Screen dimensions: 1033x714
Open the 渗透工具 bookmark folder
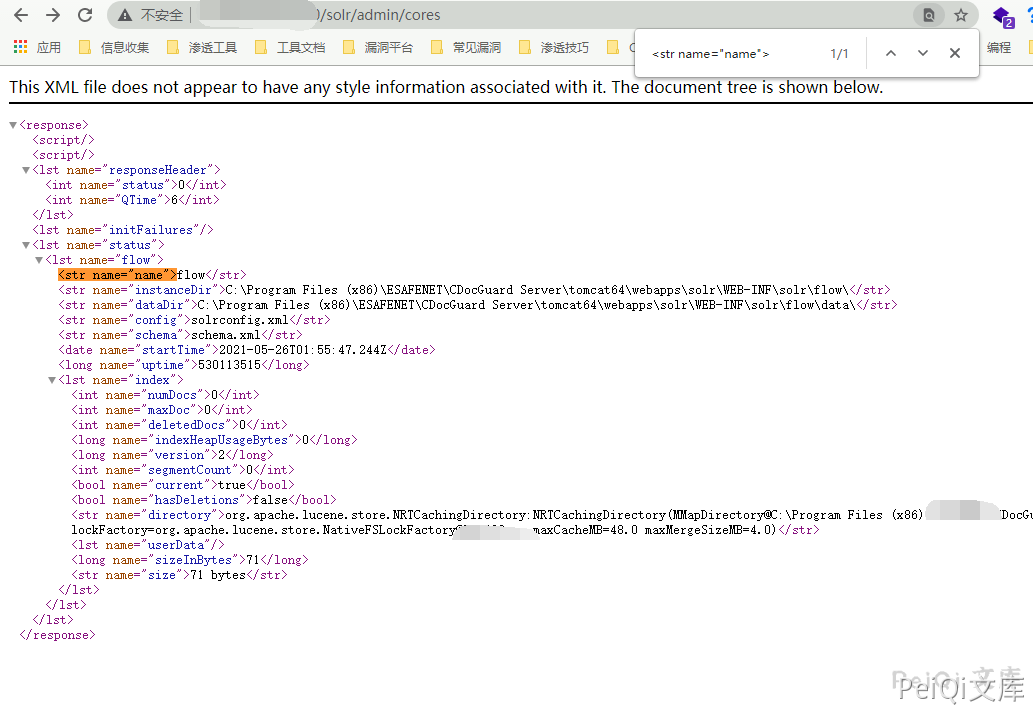[202, 47]
